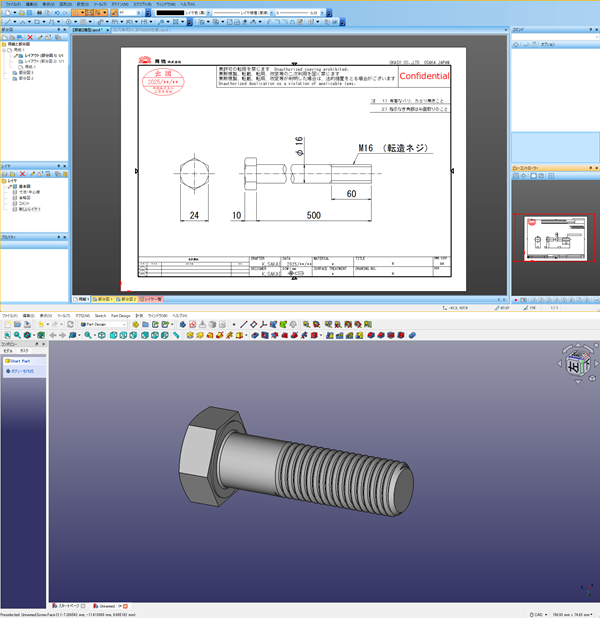Click the Pad feature icon in Part Design toolbar
The width and height of the screenshot is (600, 618).
[190, 335]
